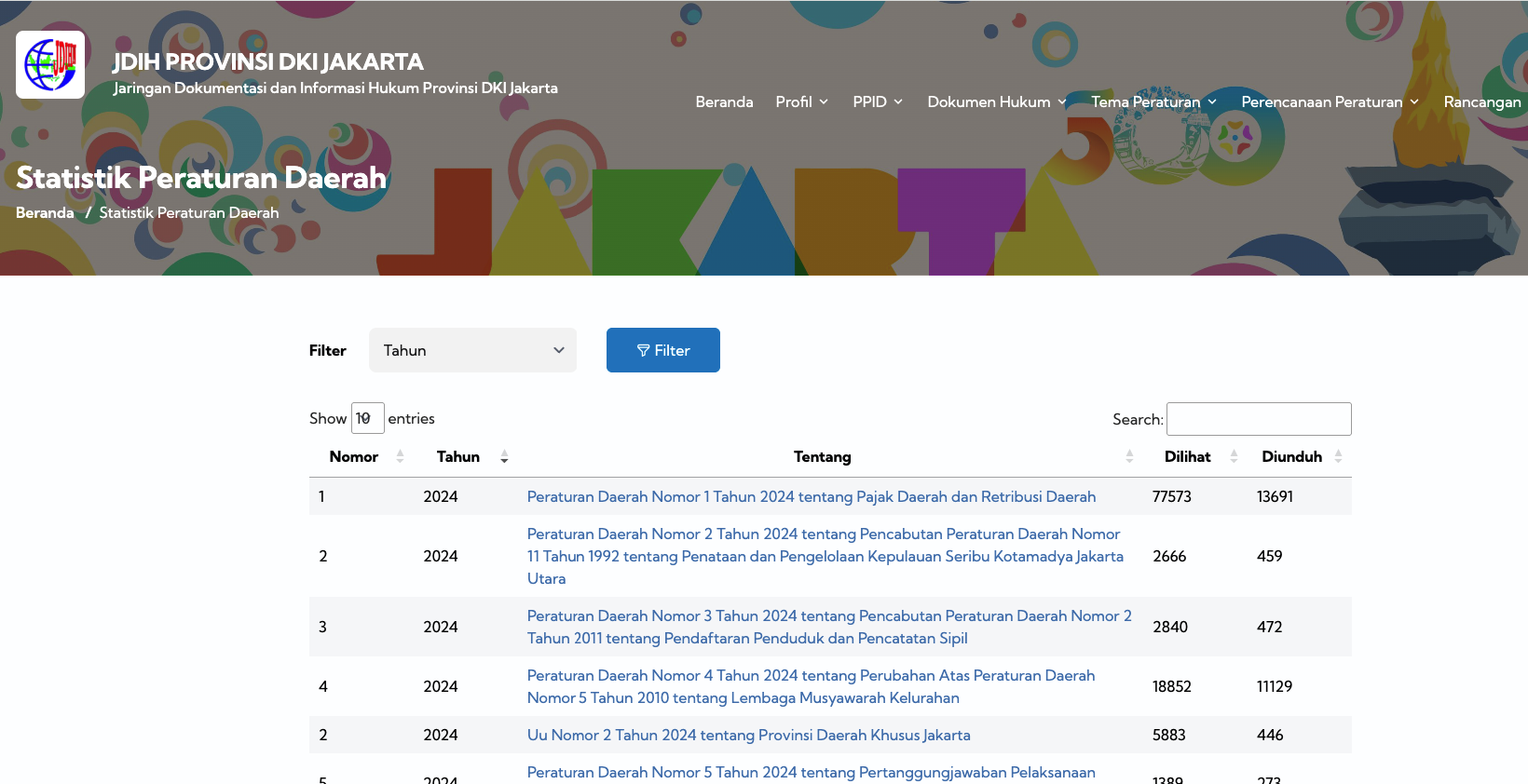
Task: Open the Rancangan menu item
Action: [1481, 101]
